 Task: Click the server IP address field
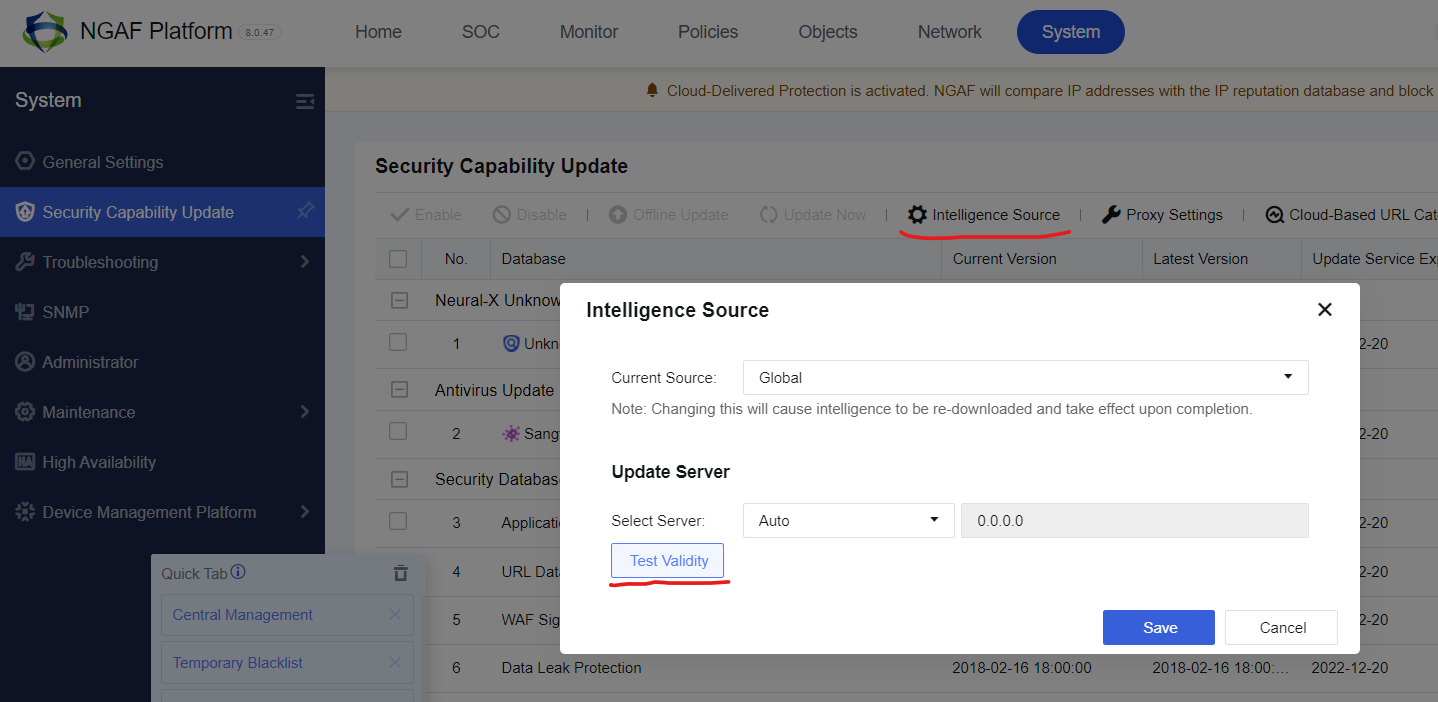1135,520
